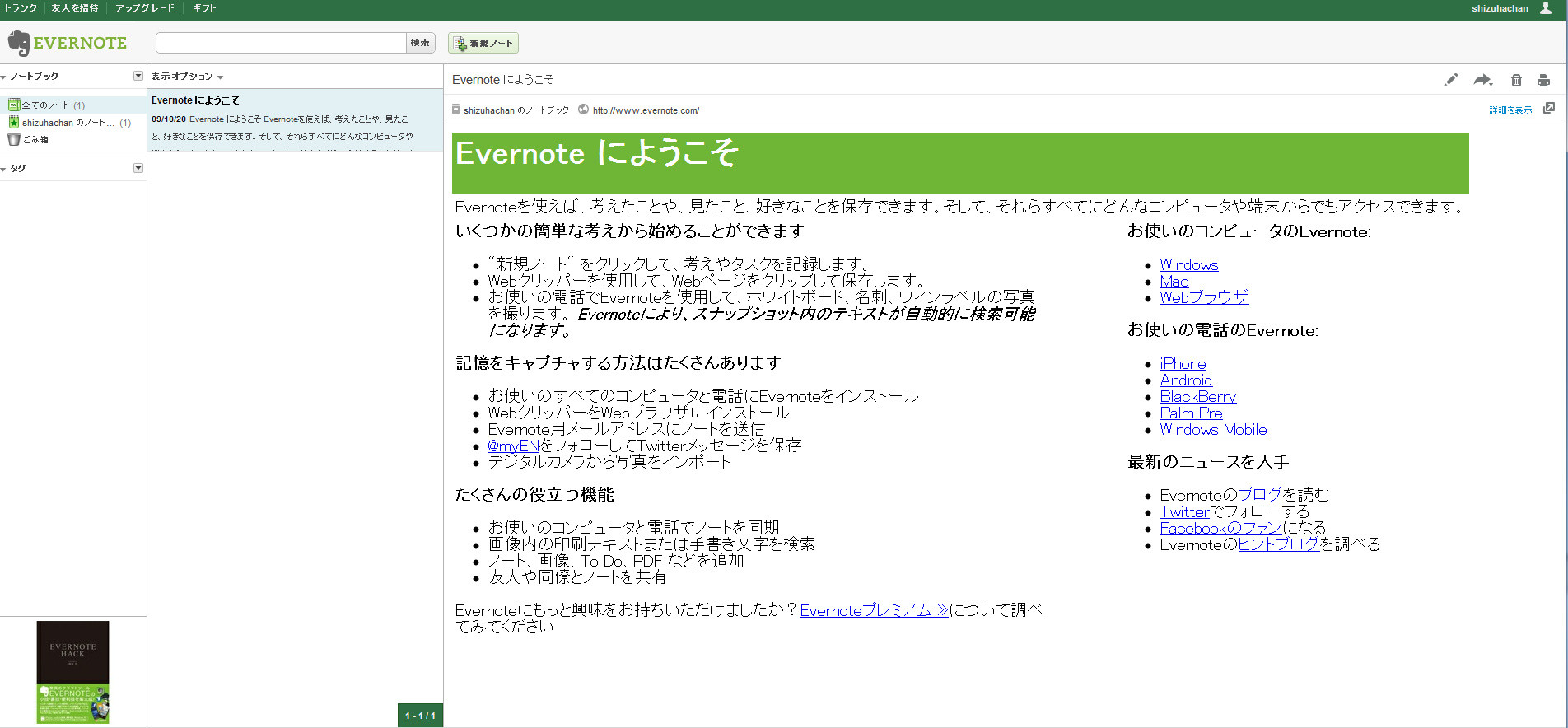Click the shizuhachan のノートブック label above the note
Screen dimensions: 1568x728
tap(516, 110)
